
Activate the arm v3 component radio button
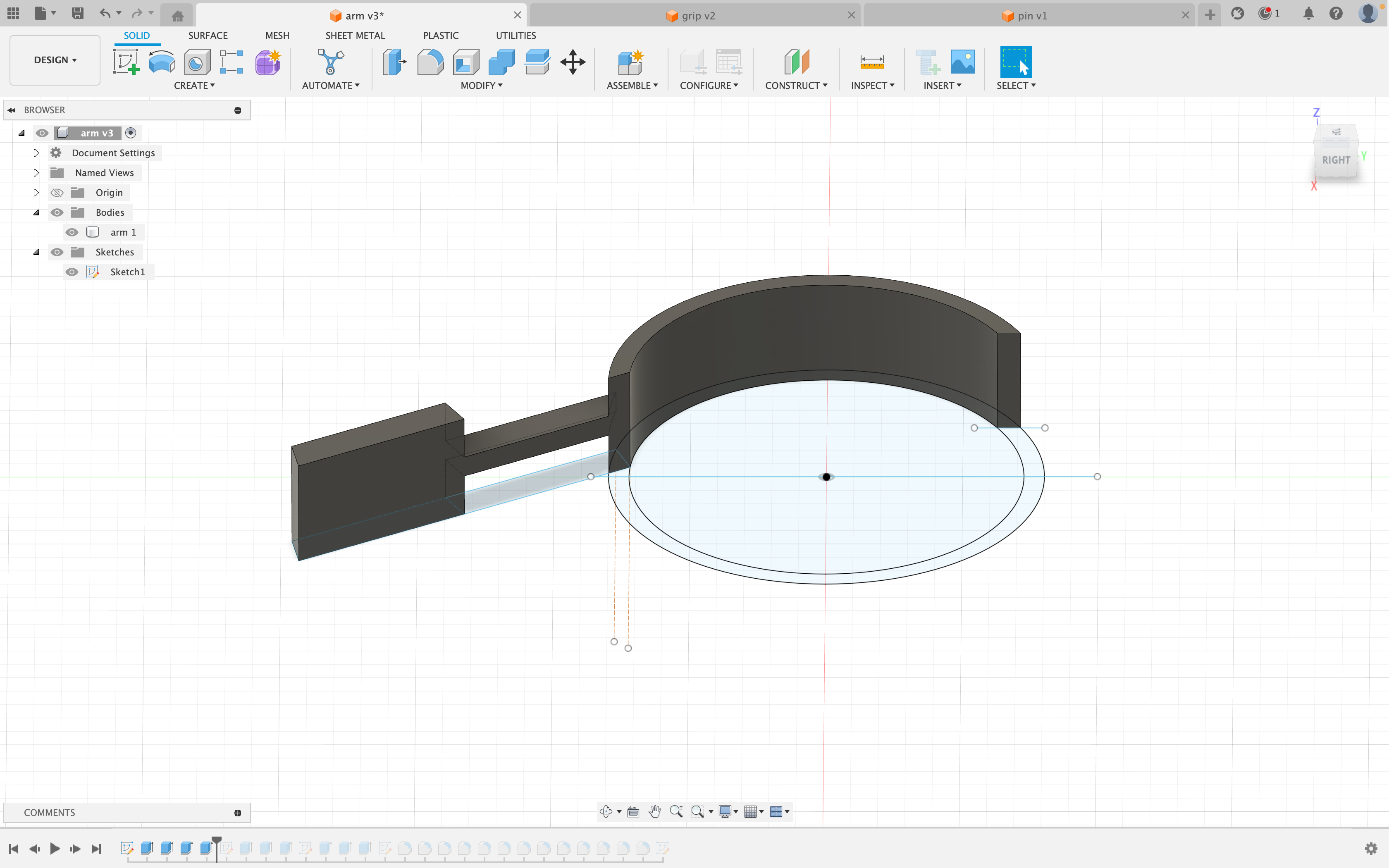(131, 133)
